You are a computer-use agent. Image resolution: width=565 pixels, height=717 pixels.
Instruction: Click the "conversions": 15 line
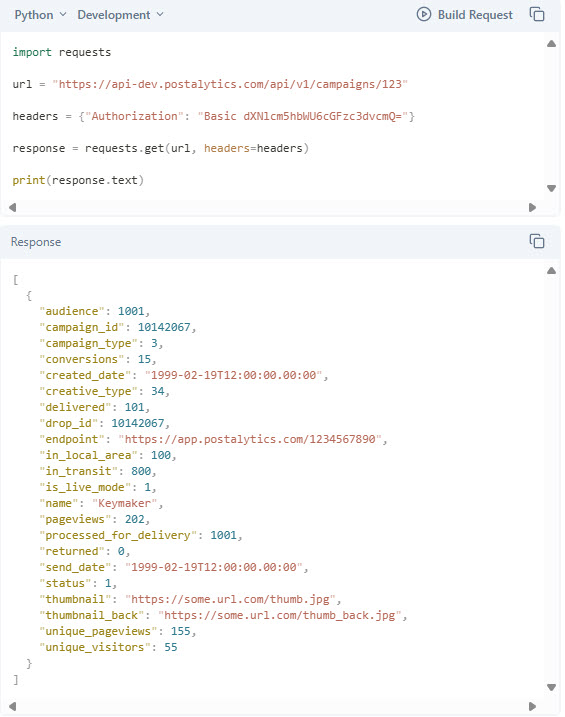pos(98,359)
